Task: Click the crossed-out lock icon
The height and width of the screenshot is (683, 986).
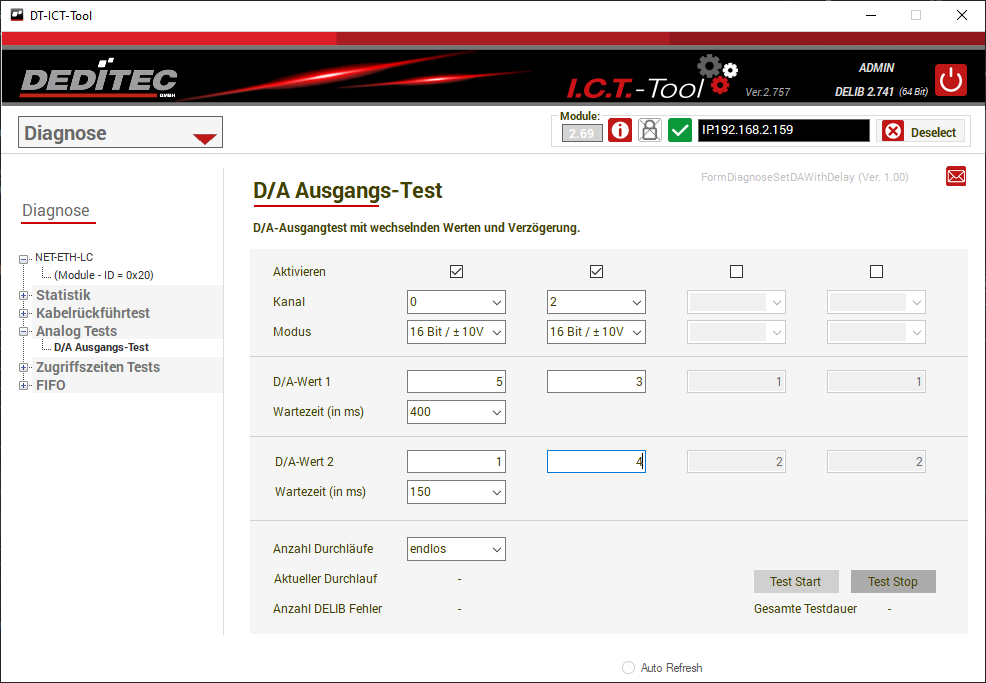Action: click(x=650, y=131)
